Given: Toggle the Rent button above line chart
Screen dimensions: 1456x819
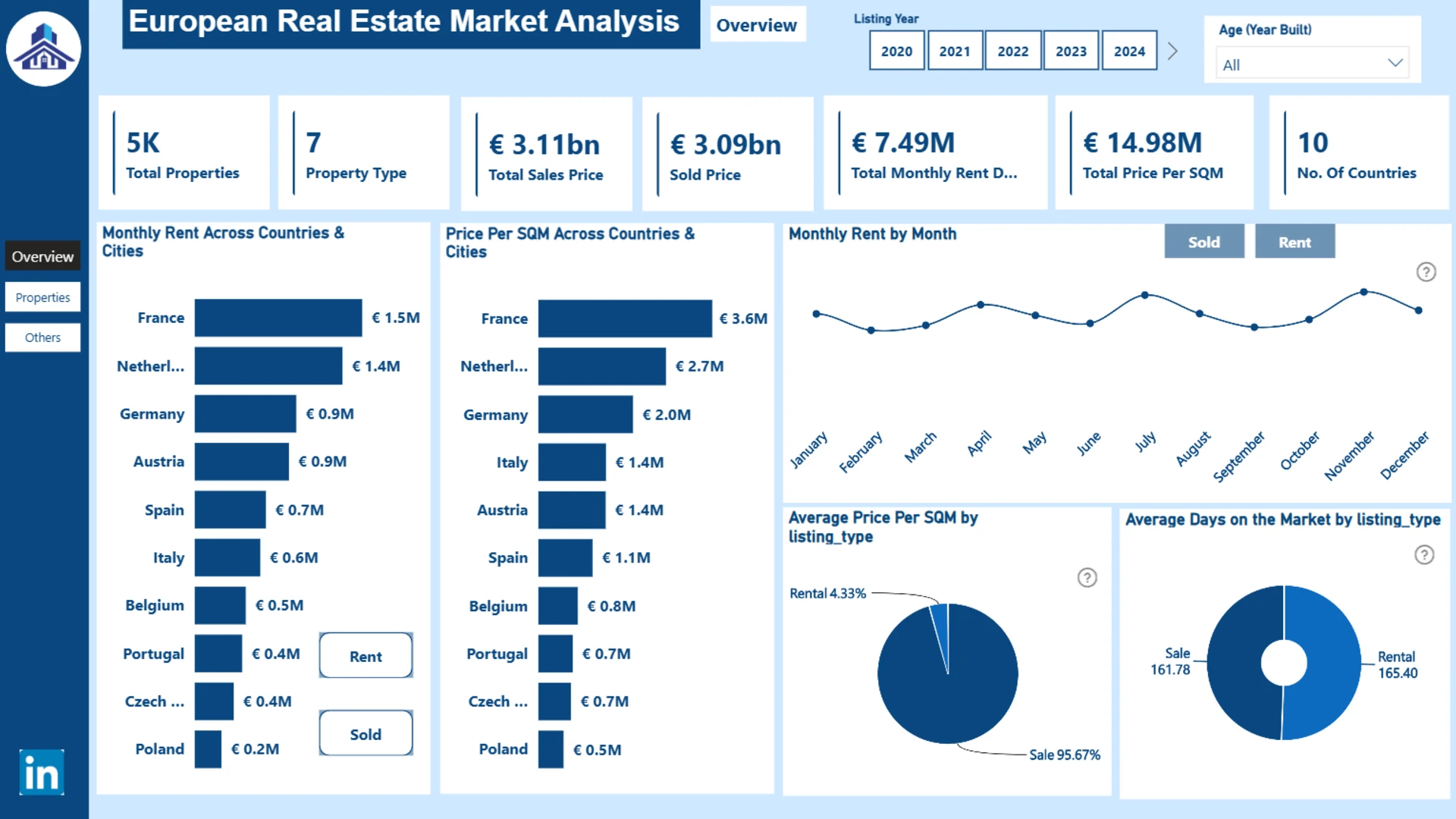Looking at the screenshot, I should click(x=1294, y=242).
